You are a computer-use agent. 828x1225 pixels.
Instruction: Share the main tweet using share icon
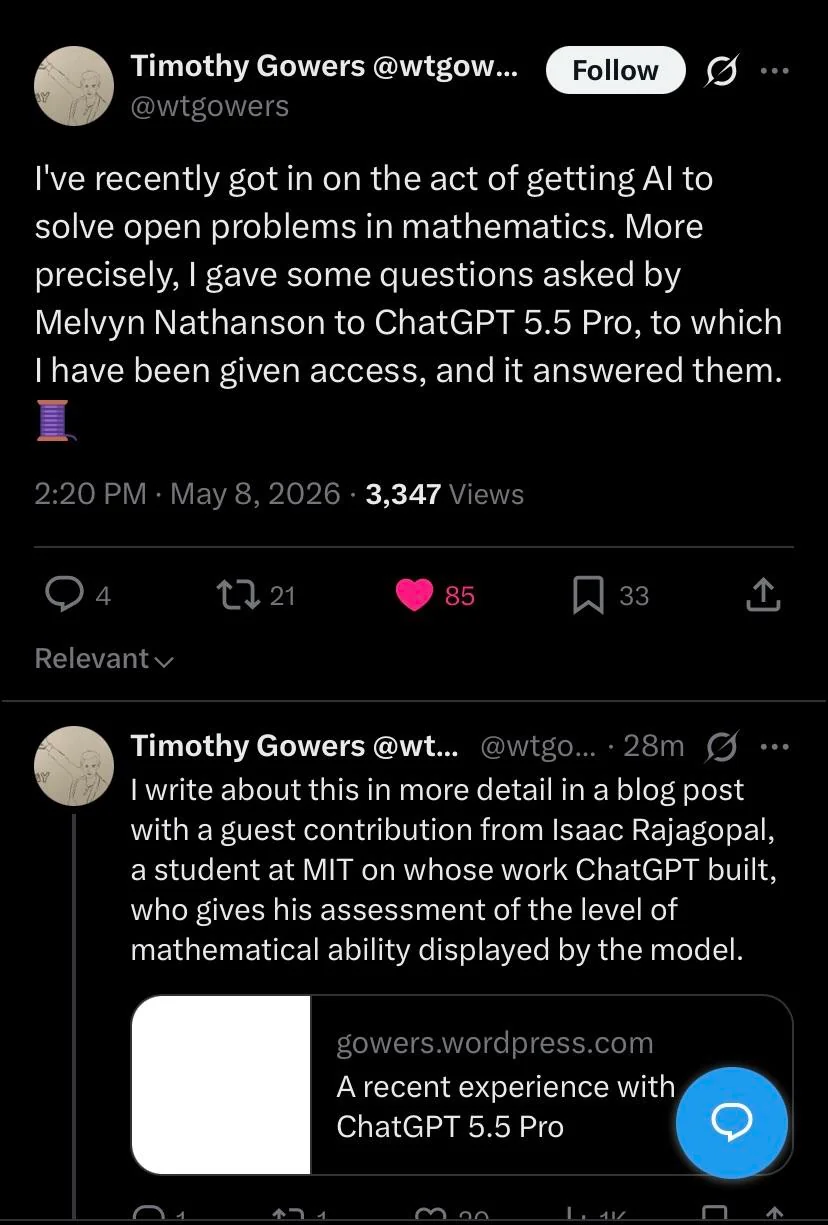tap(762, 595)
